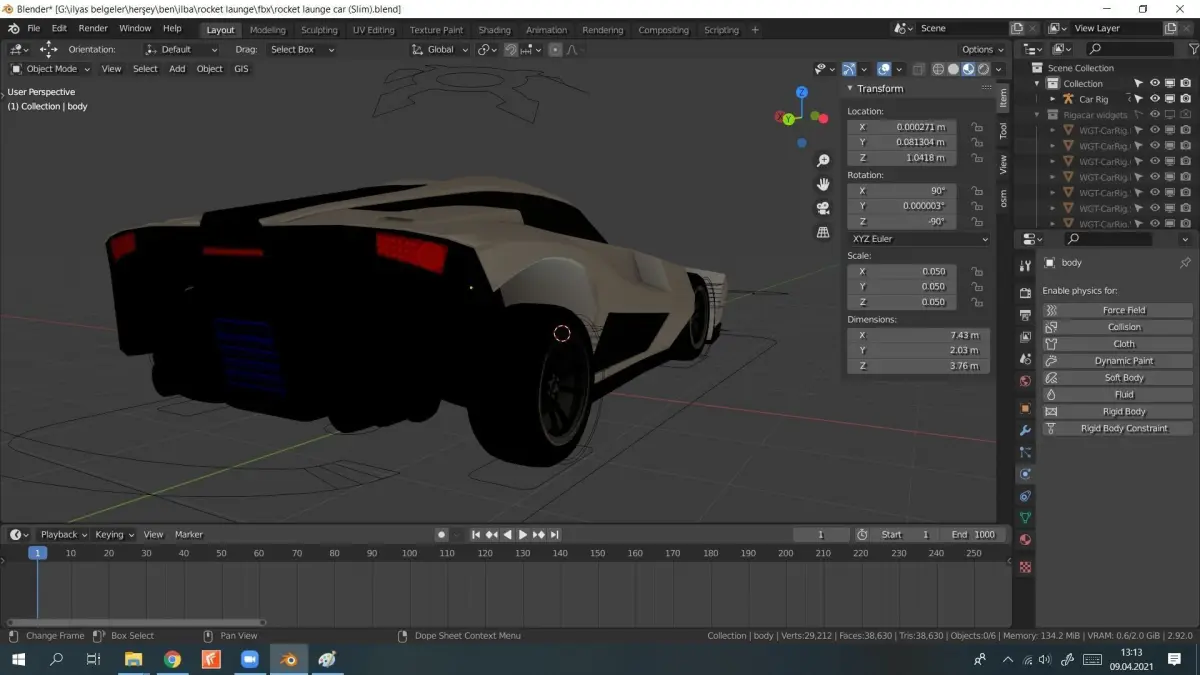1200x675 pixels.
Task: Open the Material properties tab icon
Action: click(x=1025, y=540)
